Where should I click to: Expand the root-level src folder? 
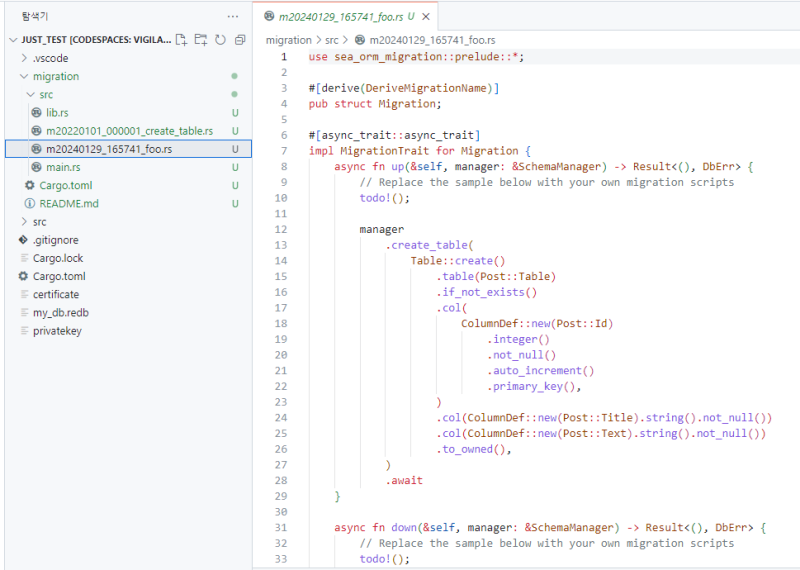click(x=24, y=222)
